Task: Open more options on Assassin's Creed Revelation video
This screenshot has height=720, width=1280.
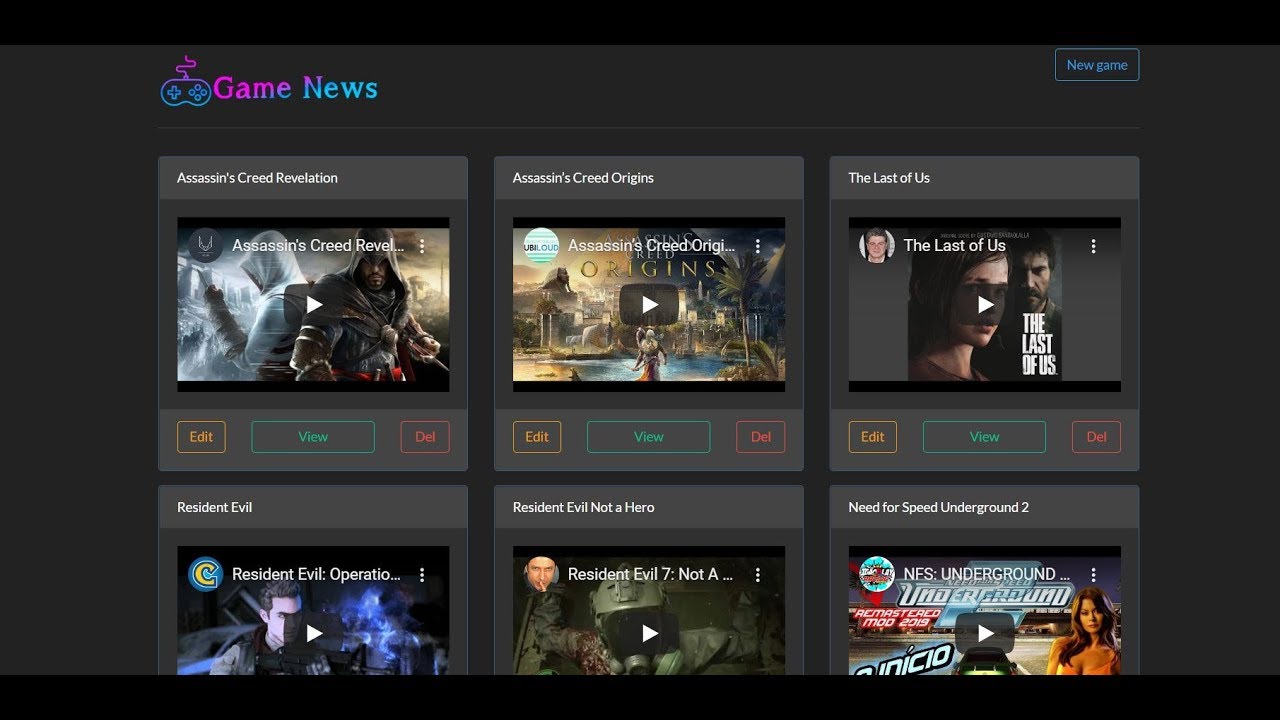Action: tap(422, 246)
